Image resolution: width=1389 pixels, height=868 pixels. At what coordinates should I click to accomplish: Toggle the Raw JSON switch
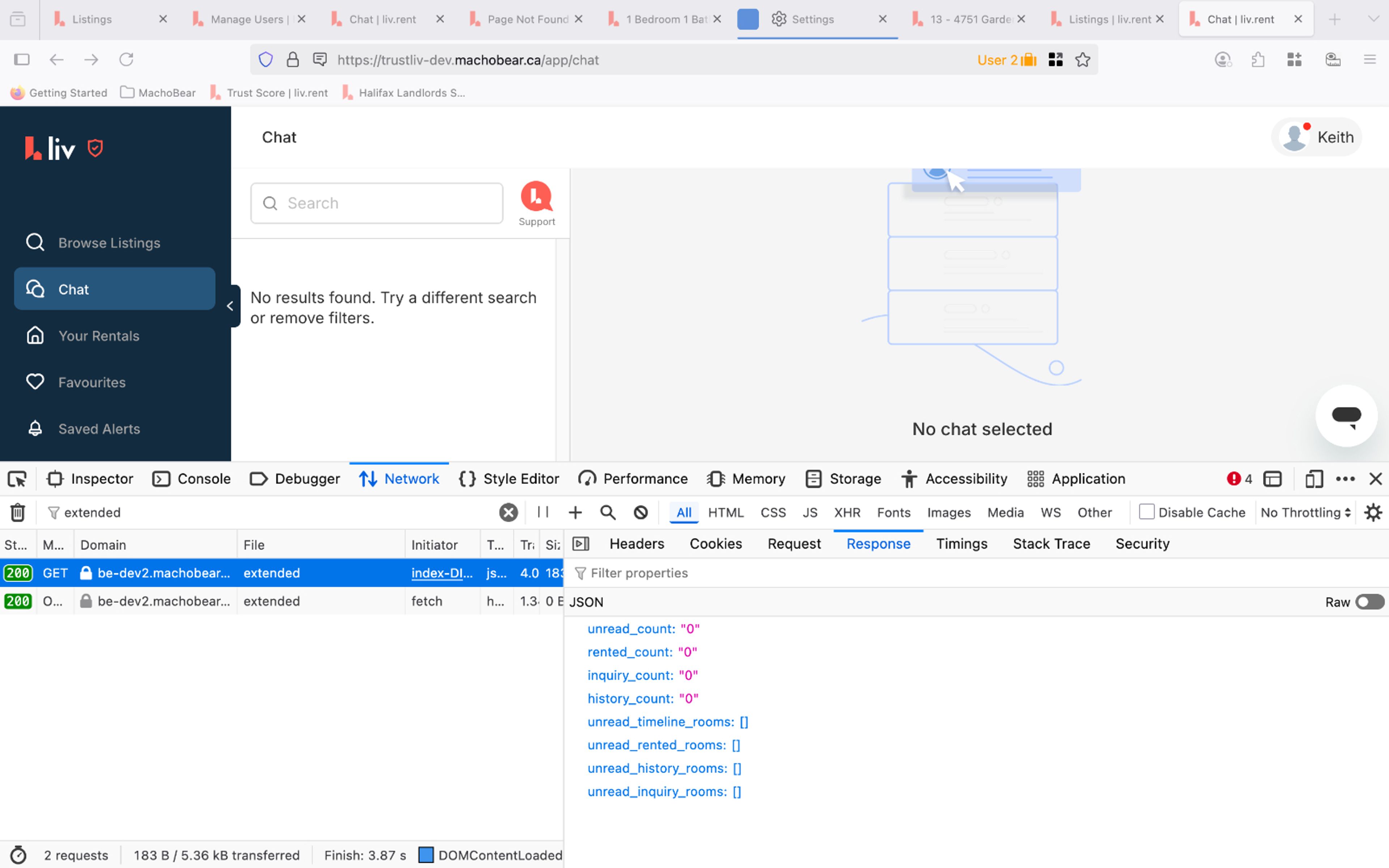(x=1369, y=601)
